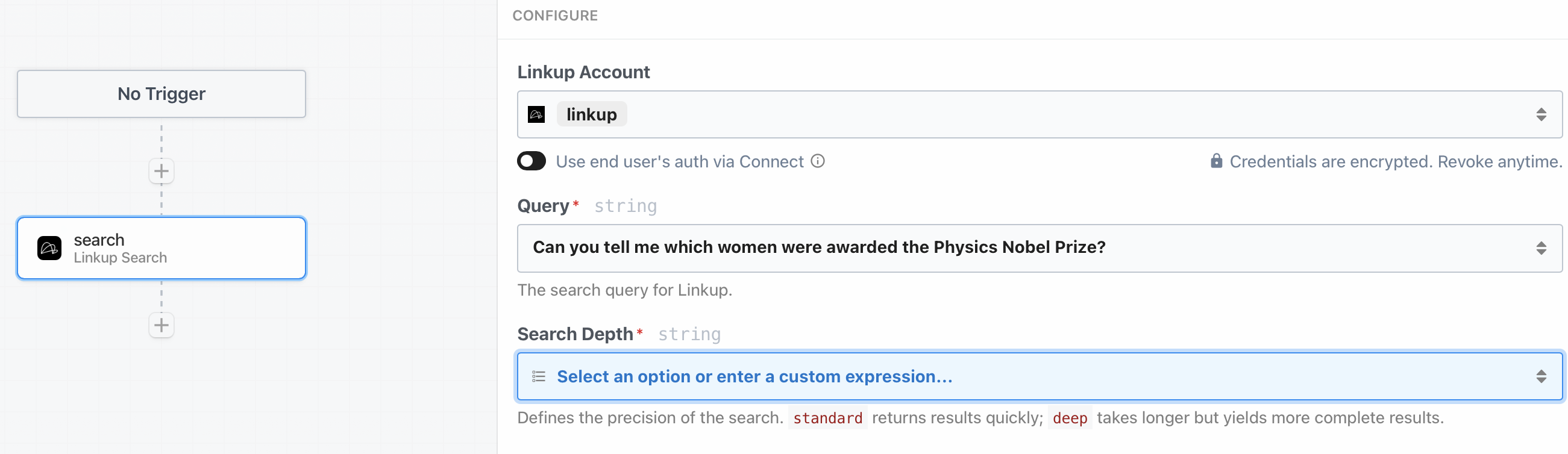Expand the Query field dropdown arrows

[1541, 248]
